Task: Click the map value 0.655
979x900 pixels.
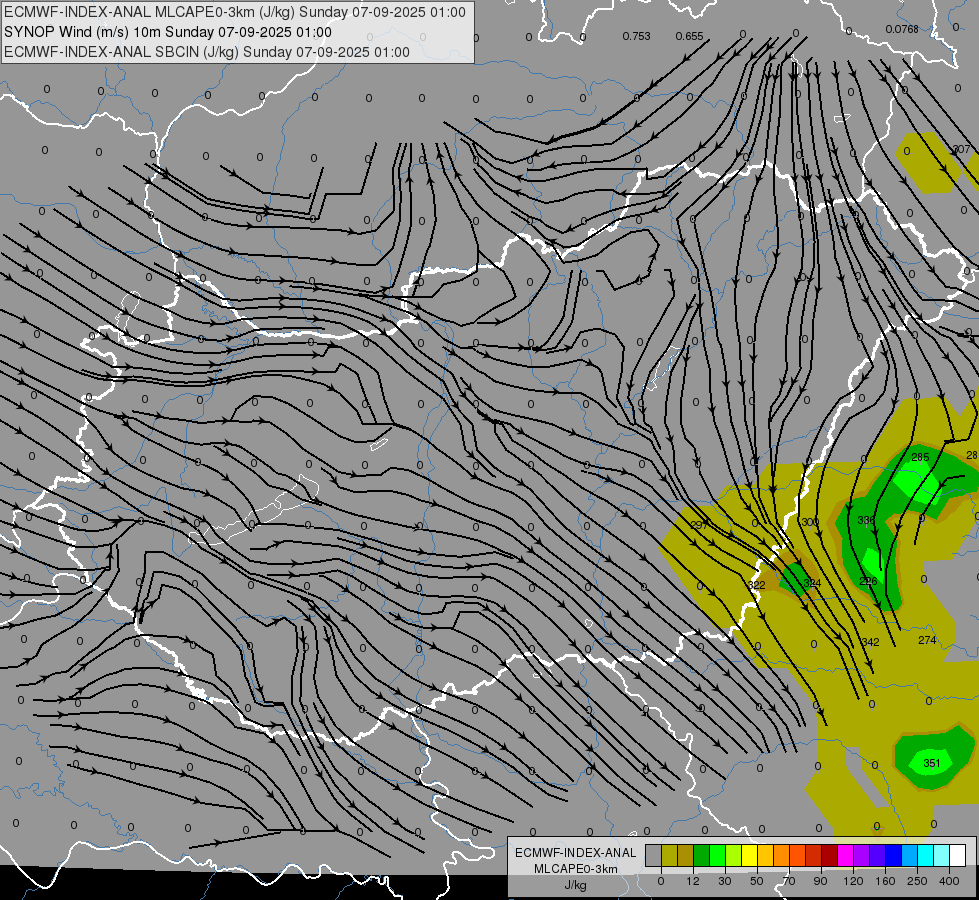Action: (x=689, y=36)
